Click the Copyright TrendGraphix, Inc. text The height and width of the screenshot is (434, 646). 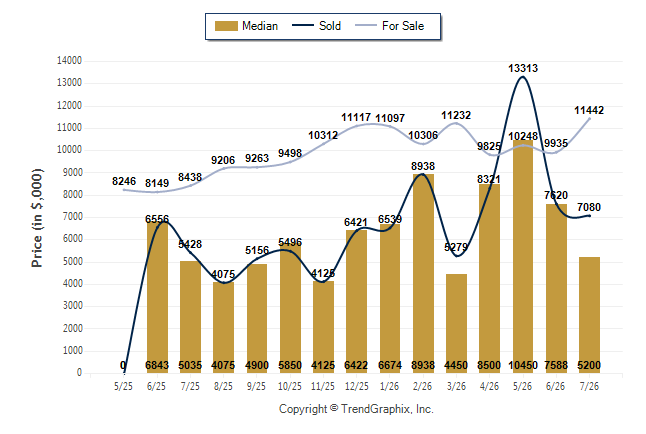356,409
